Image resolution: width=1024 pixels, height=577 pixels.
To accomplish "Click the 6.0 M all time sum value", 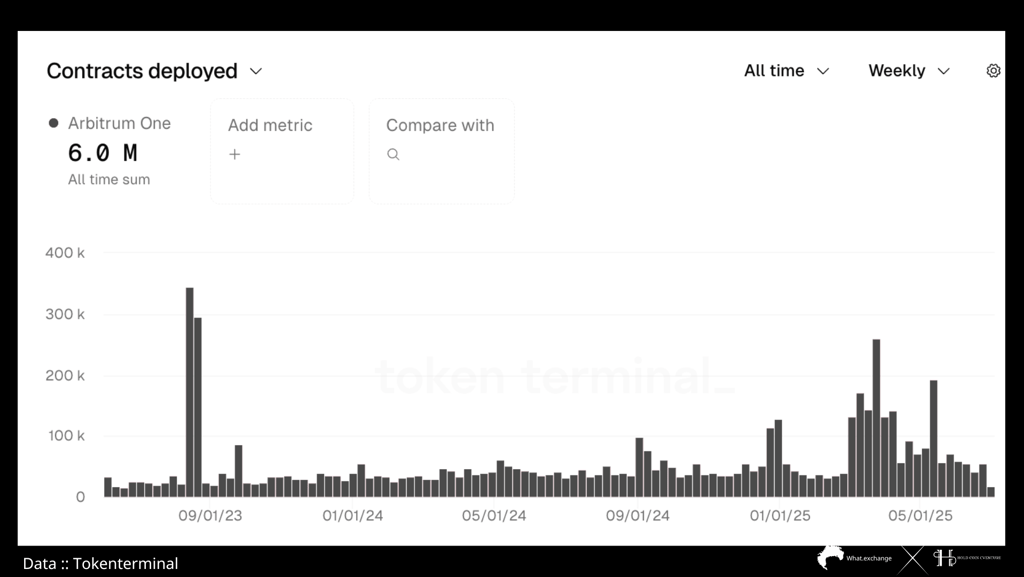I will click(103, 153).
